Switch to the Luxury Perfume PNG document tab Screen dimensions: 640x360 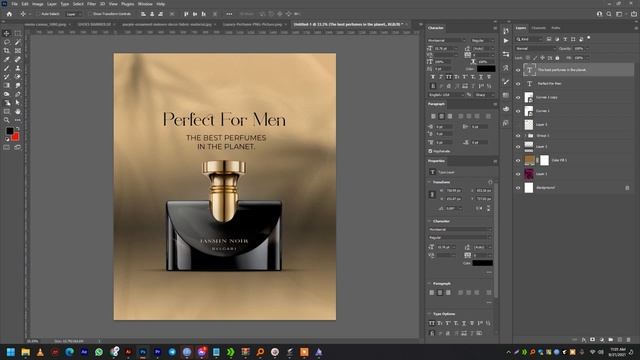point(252,24)
